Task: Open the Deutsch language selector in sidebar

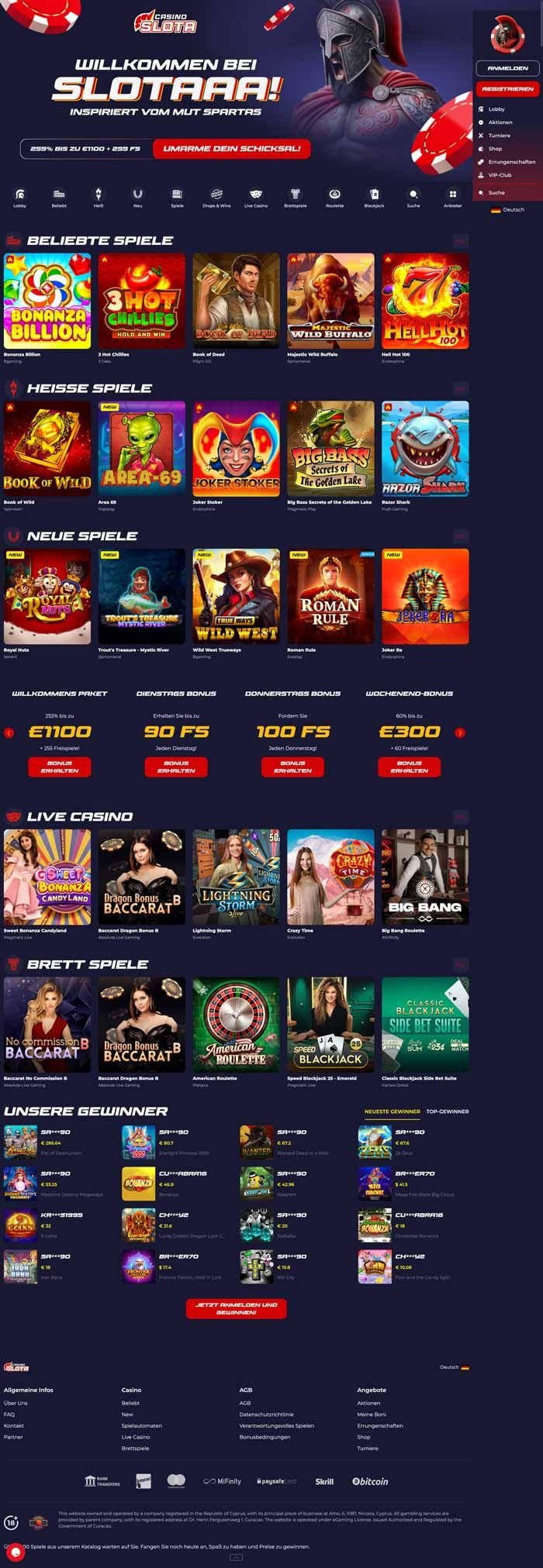Action: [x=508, y=210]
